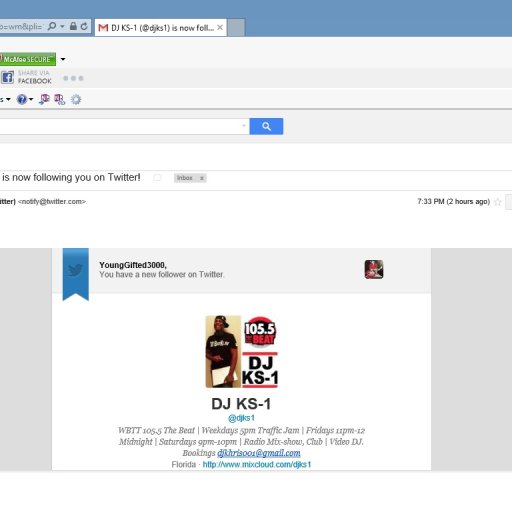Close the DJ KS-1 Gmail tab

tap(220, 28)
